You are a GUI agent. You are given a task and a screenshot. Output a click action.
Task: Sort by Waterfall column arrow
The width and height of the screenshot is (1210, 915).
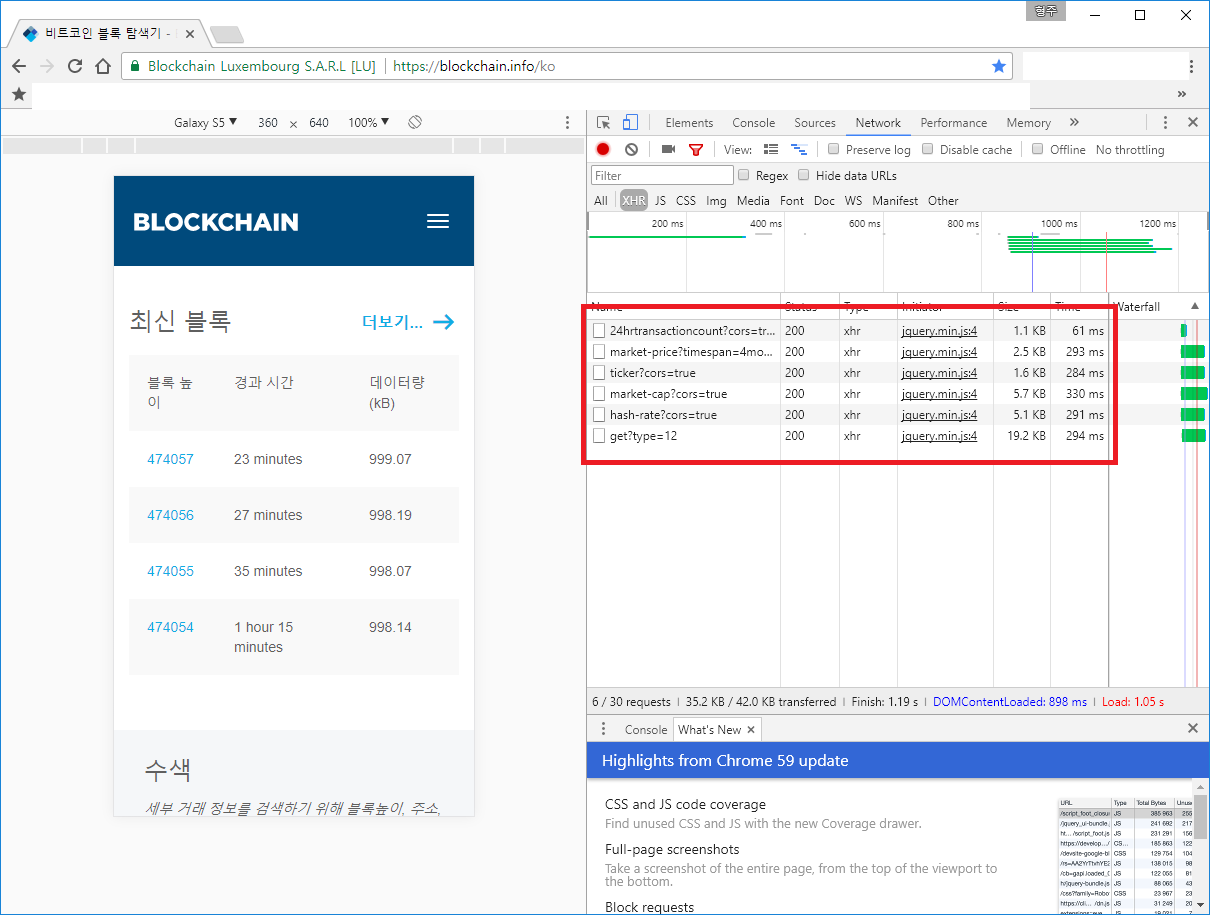(x=1194, y=306)
